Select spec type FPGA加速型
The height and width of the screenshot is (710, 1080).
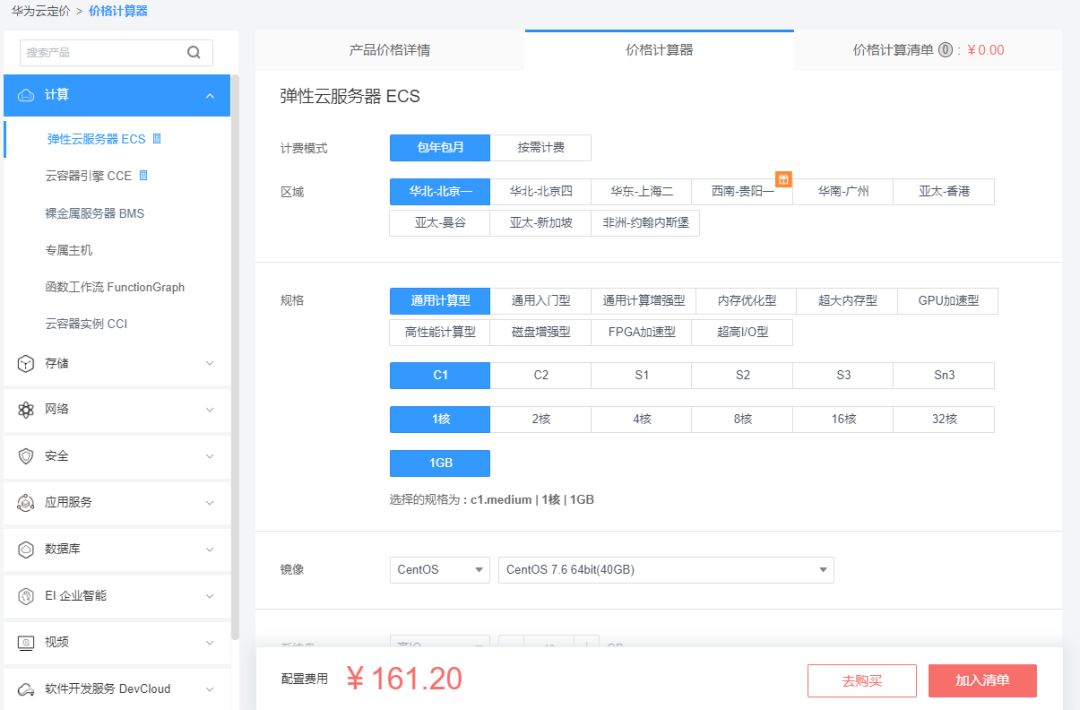[x=641, y=332]
